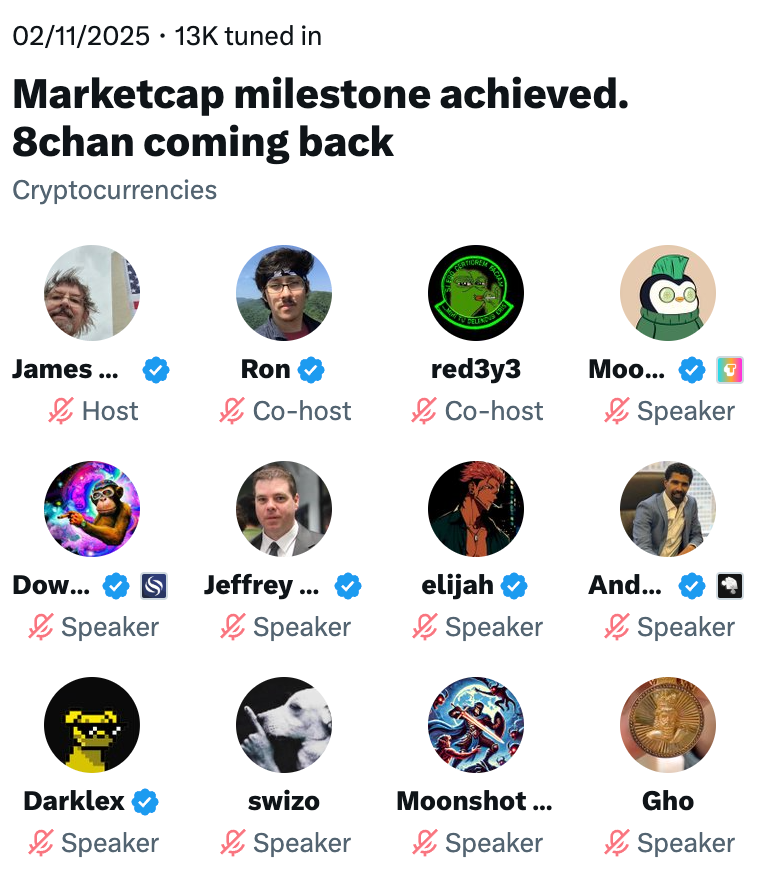This screenshot has height=872, width=764.
Task: Open the penguin avatar with green beanie
Action: pos(668,293)
